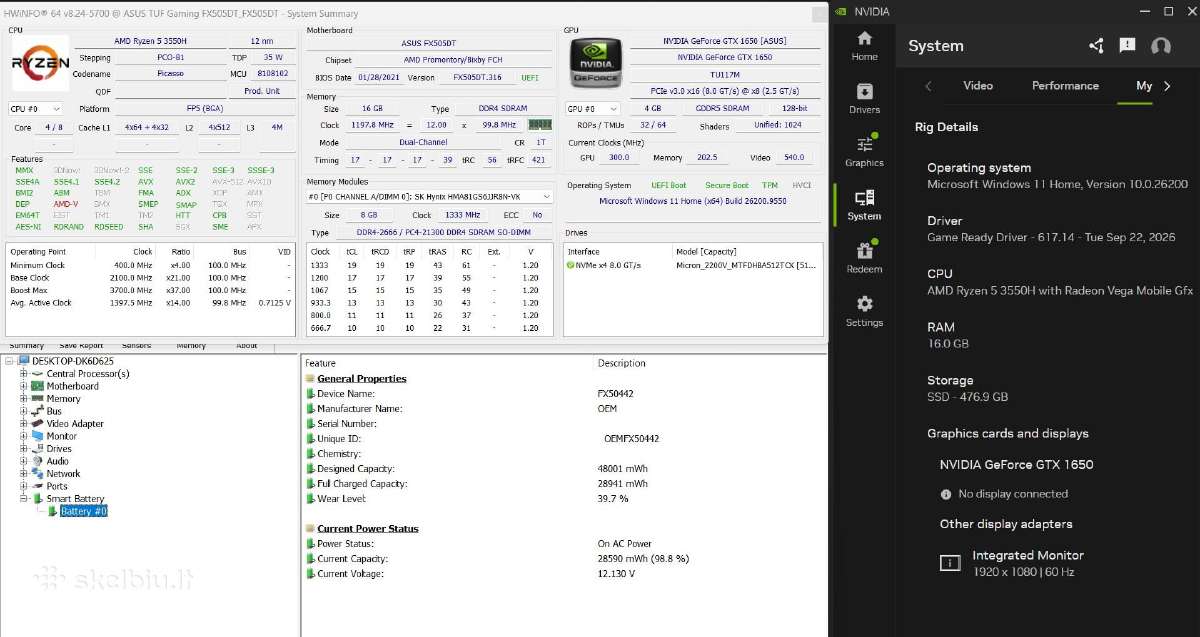
Task: Click the green UEFI label by BIOS version
Action: [x=530, y=77]
